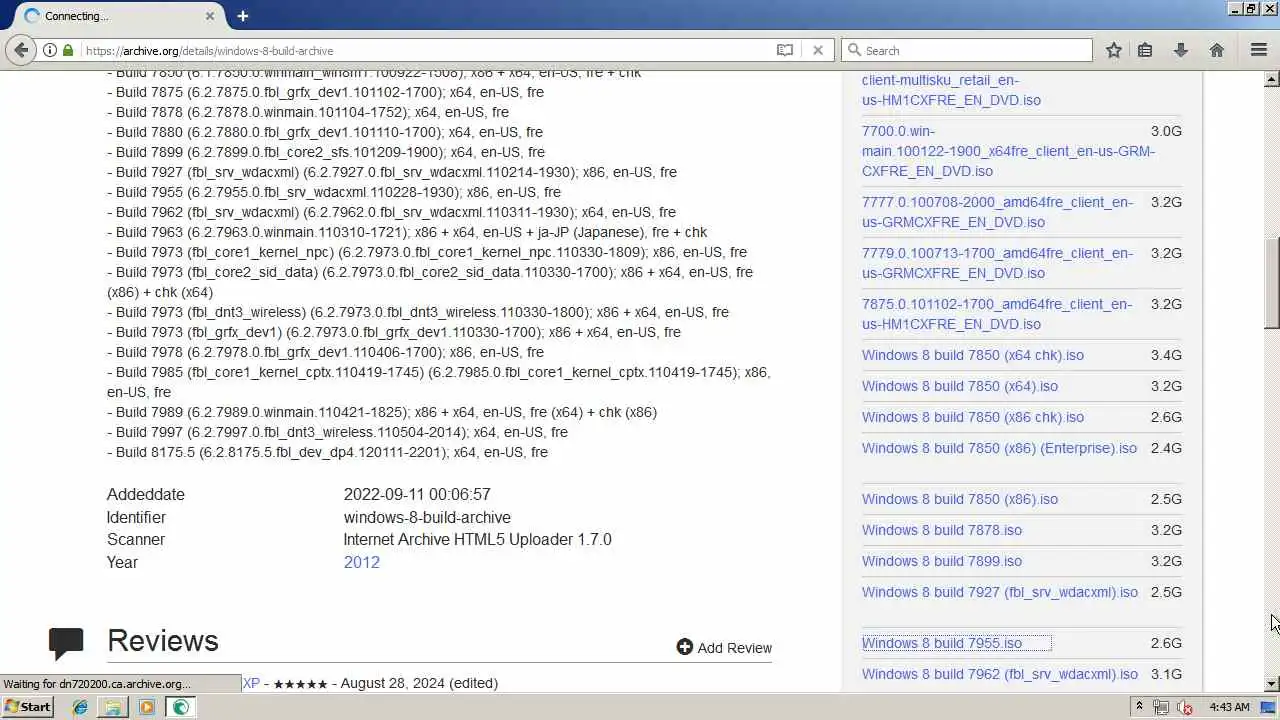Image resolution: width=1280 pixels, height=720 pixels.
Task: Close the Connecting tab
Action: tap(210, 16)
